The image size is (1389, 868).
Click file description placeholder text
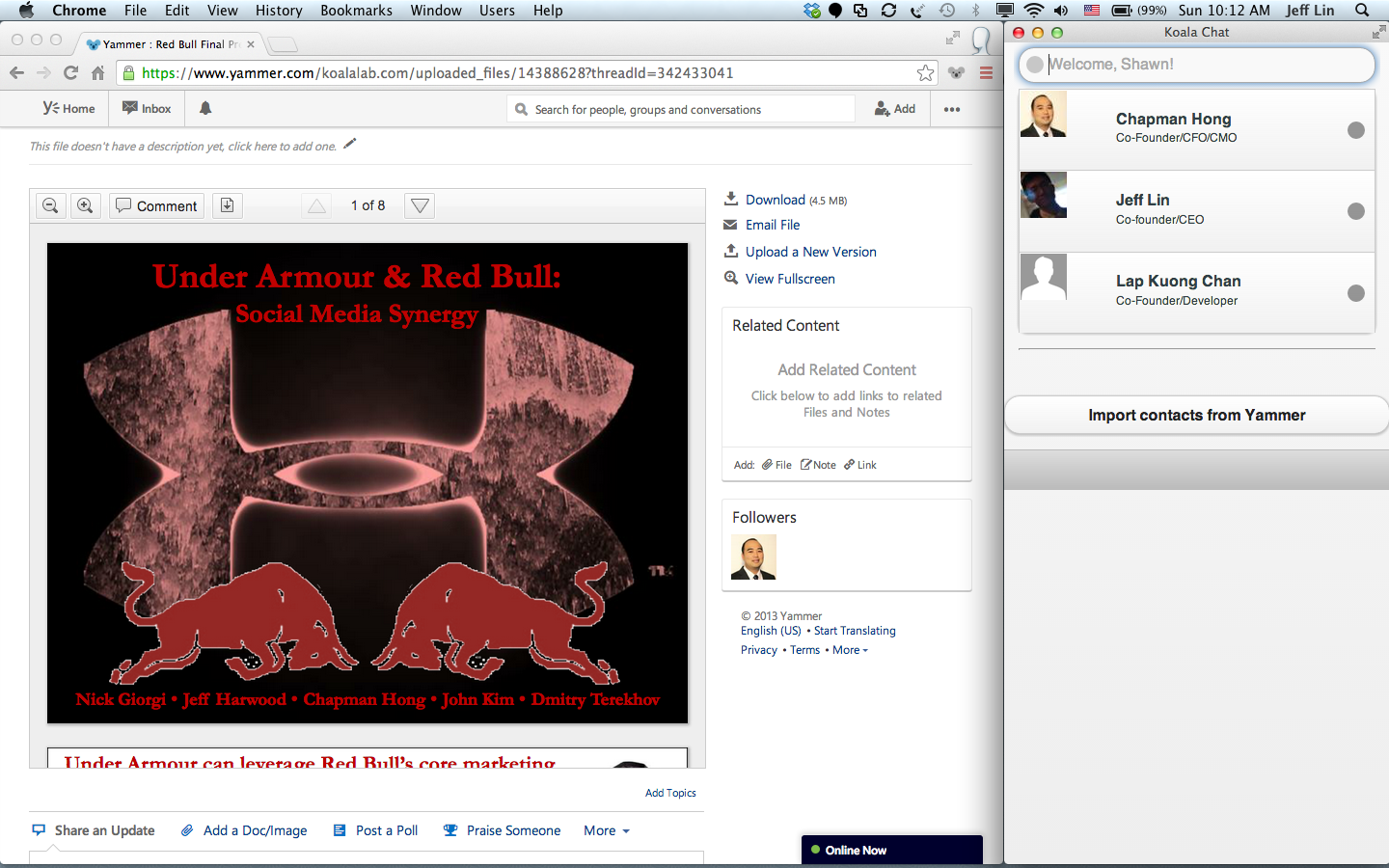pyautogui.click(x=183, y=147)
